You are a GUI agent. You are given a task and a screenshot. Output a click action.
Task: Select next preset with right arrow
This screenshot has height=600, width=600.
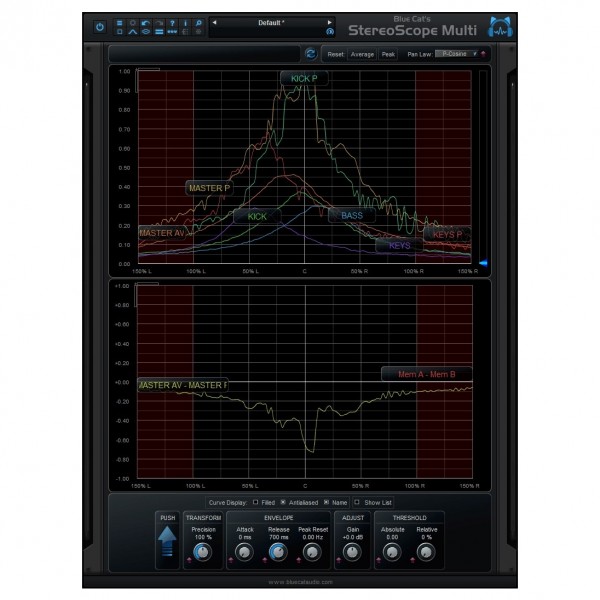[x=329, y=23]
